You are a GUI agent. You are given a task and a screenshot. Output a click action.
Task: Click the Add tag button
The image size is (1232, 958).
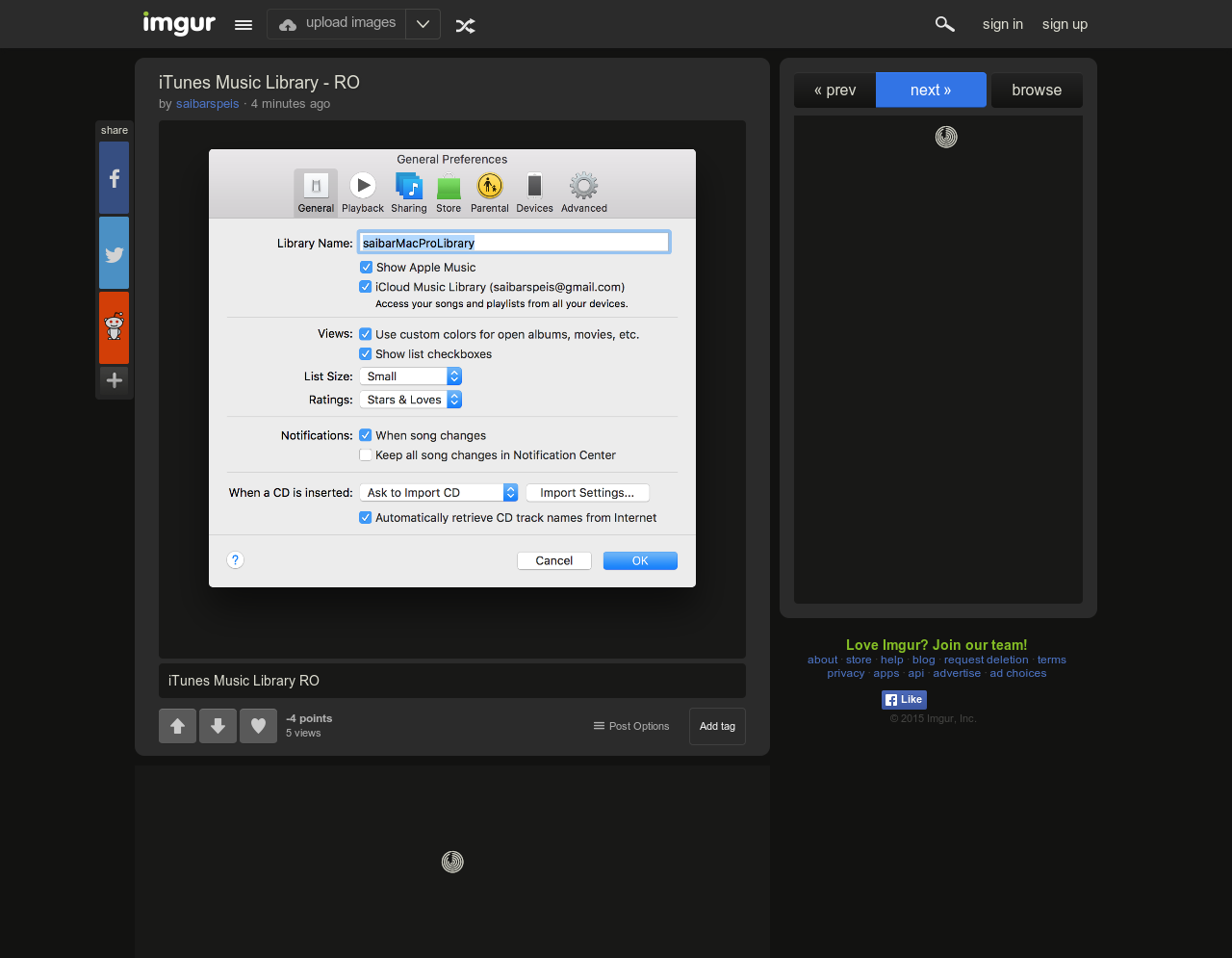point(717,727)
